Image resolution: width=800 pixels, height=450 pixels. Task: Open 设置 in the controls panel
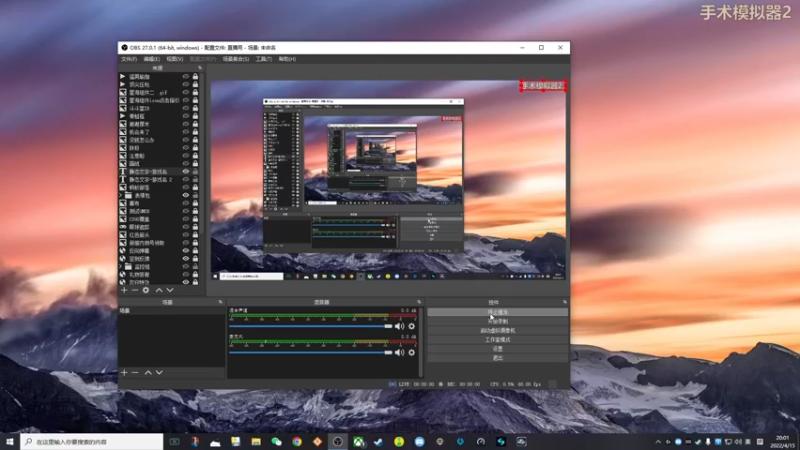click(497, 349)
